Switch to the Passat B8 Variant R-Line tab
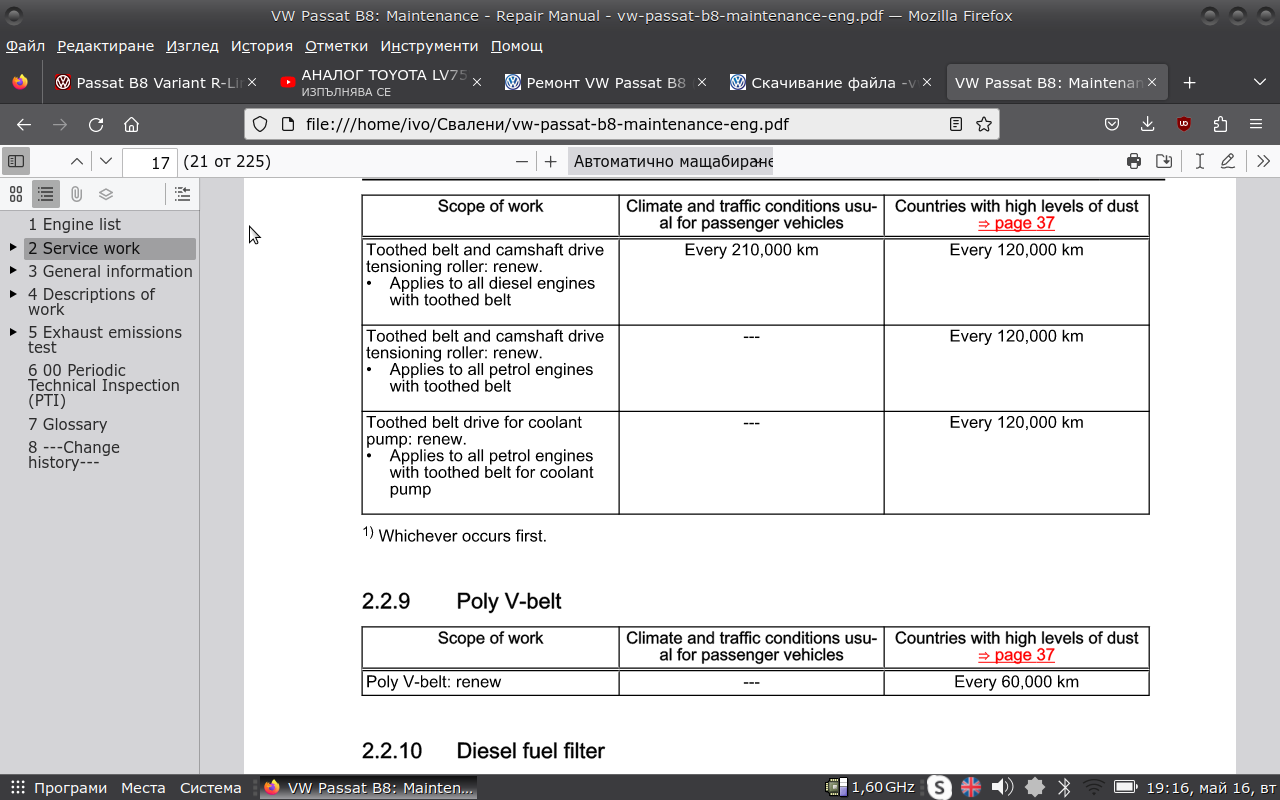 click(150, 83)
